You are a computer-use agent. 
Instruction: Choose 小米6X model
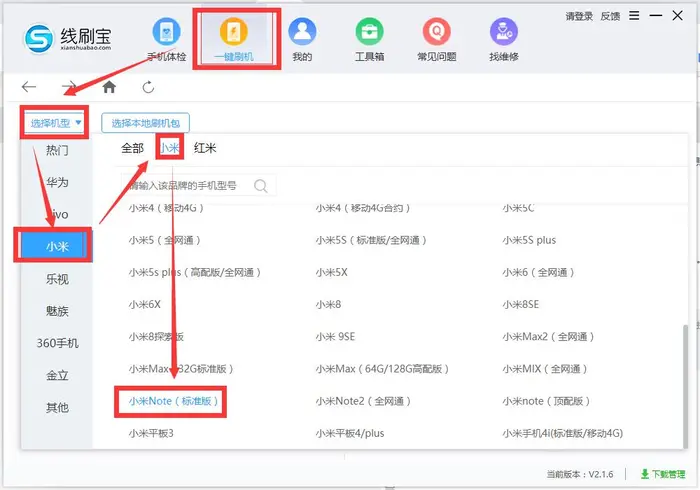[x=145, y=305]
